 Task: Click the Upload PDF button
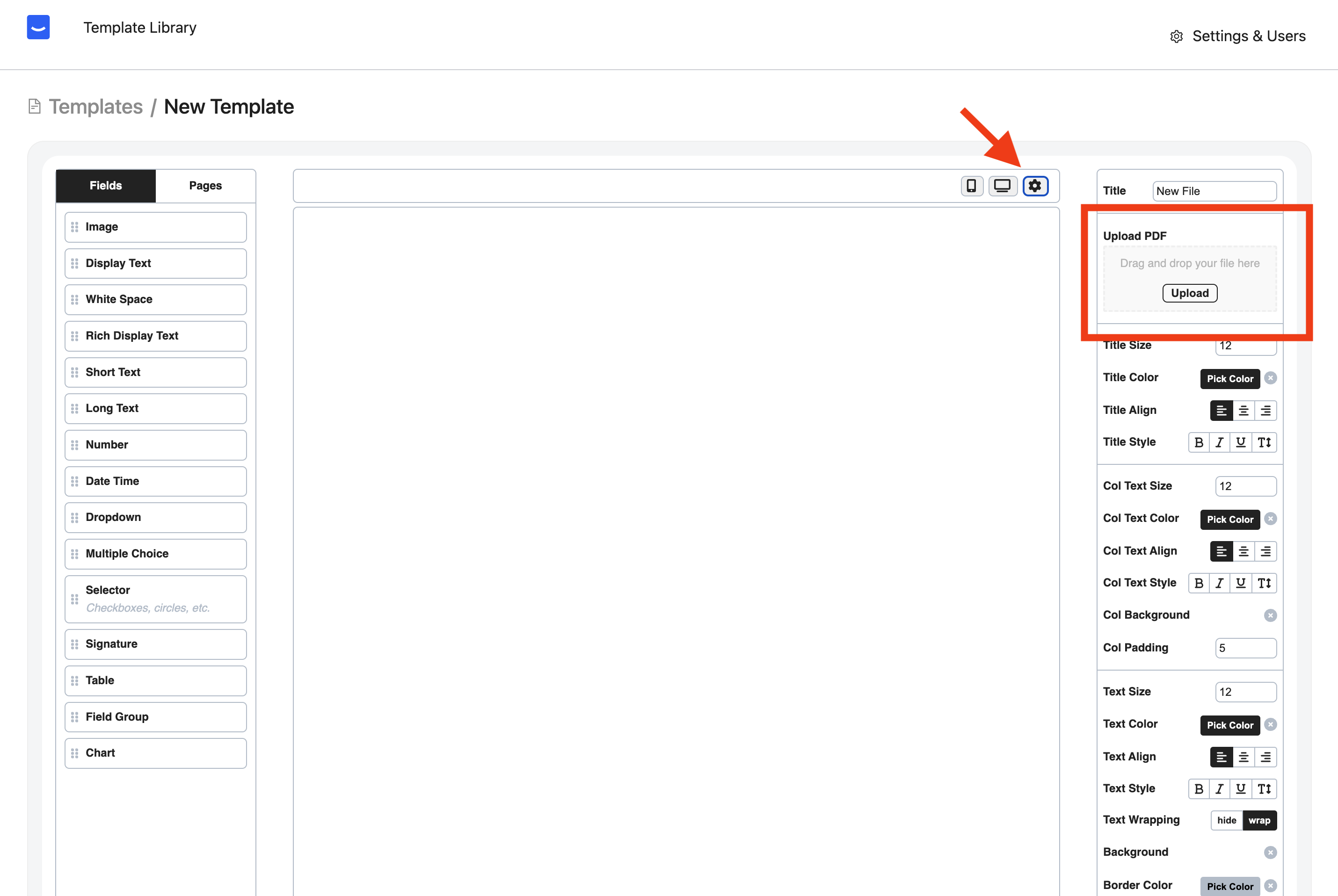coord(1189,293)
